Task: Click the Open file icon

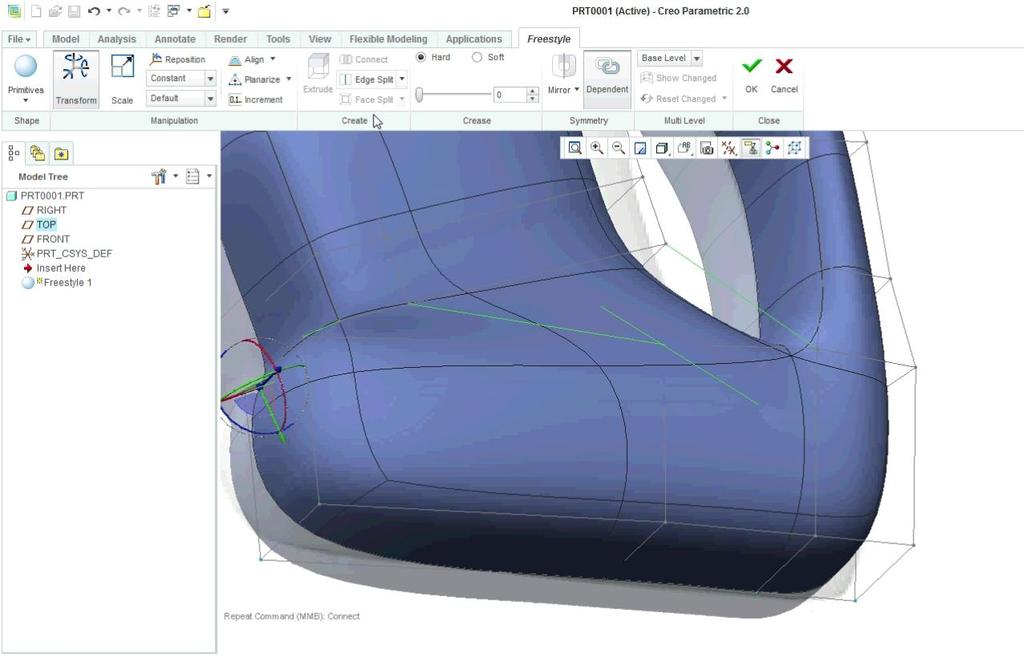Action: pyautogui.click(x=55, y=11)
